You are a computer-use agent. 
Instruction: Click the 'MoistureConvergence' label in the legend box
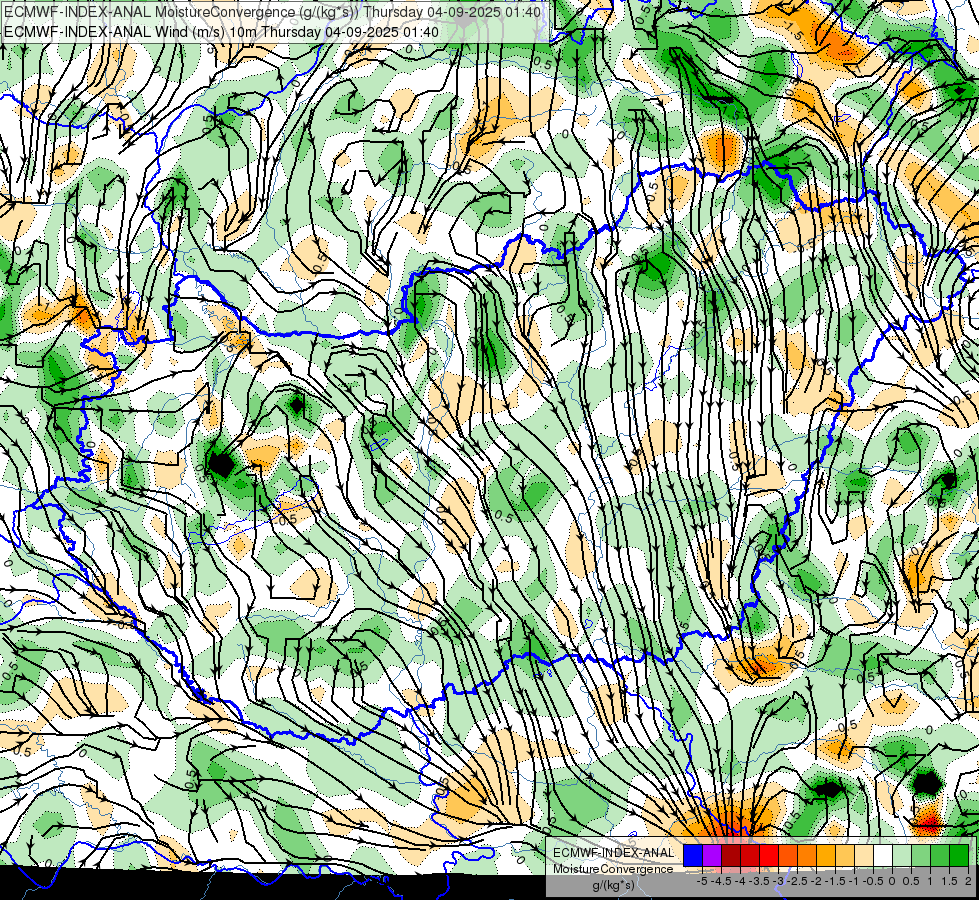pyautogui.click(x=613, y=869)
